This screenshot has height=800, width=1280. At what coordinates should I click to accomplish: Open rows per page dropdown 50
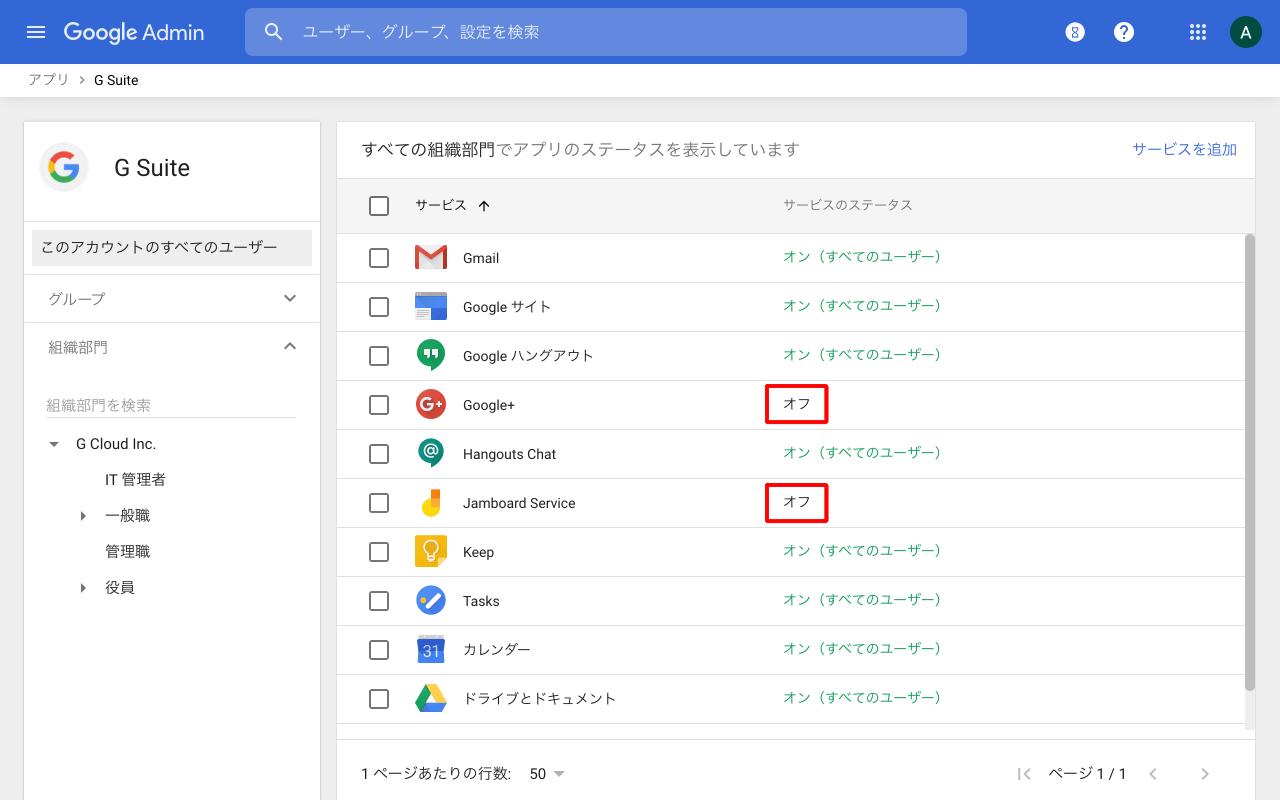pyautogui.click(x=547, y=774)
